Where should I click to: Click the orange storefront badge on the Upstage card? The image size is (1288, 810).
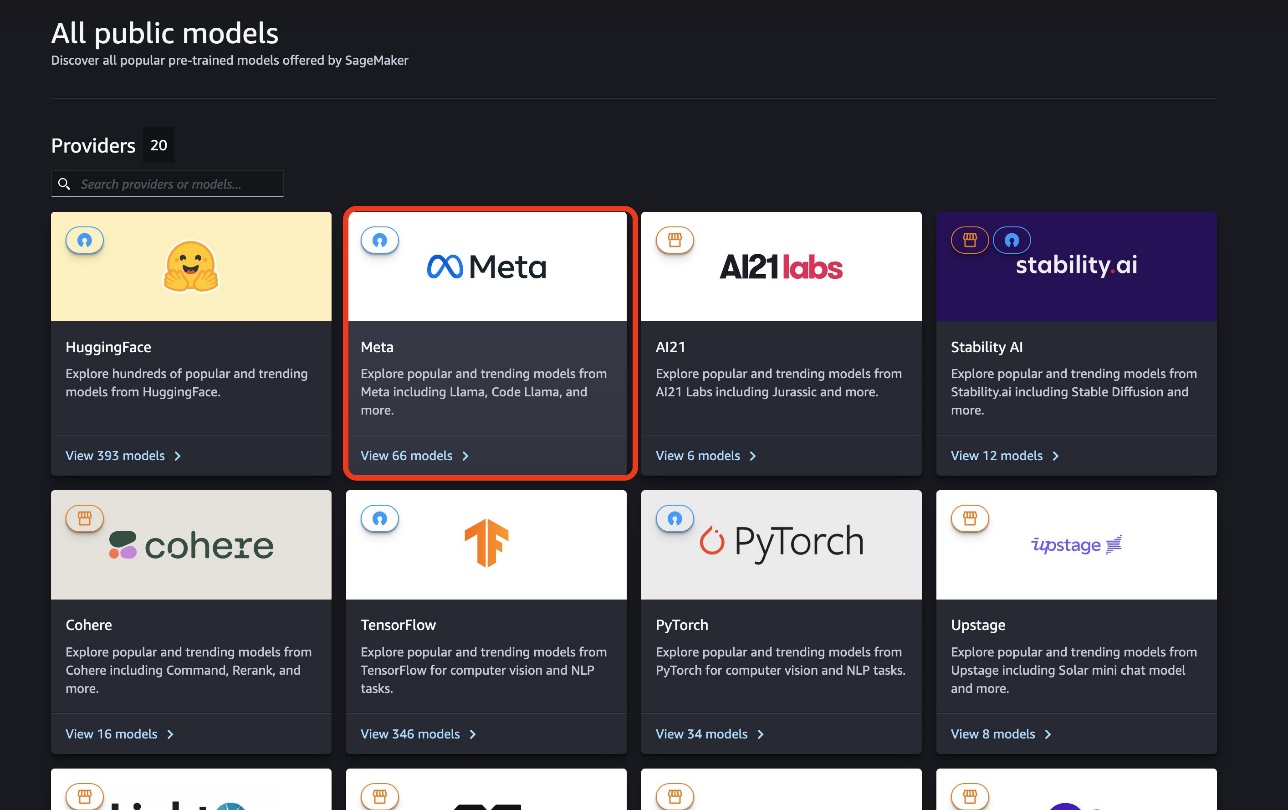coord(970,518)
